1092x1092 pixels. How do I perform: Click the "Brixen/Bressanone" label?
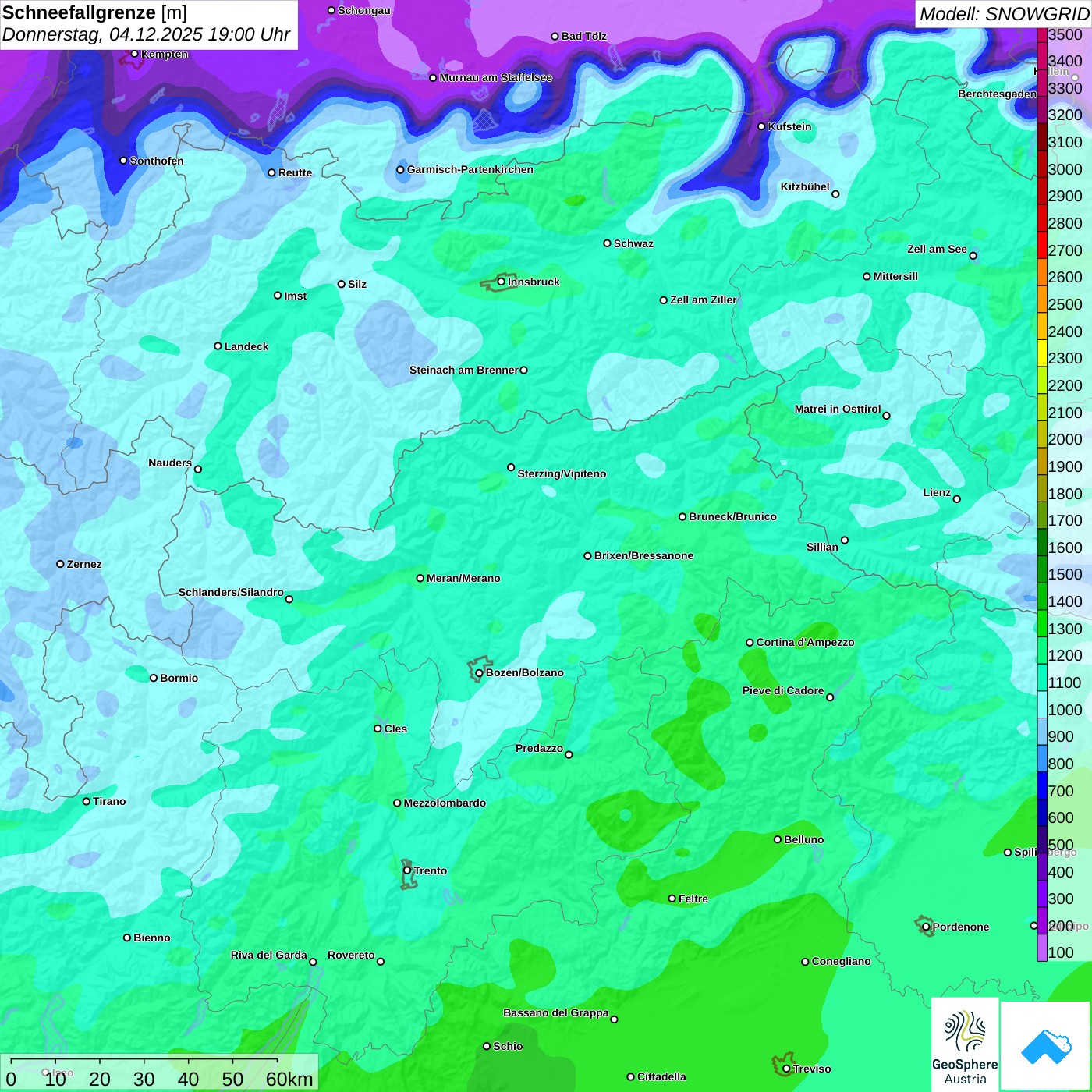tap(643, 555)
